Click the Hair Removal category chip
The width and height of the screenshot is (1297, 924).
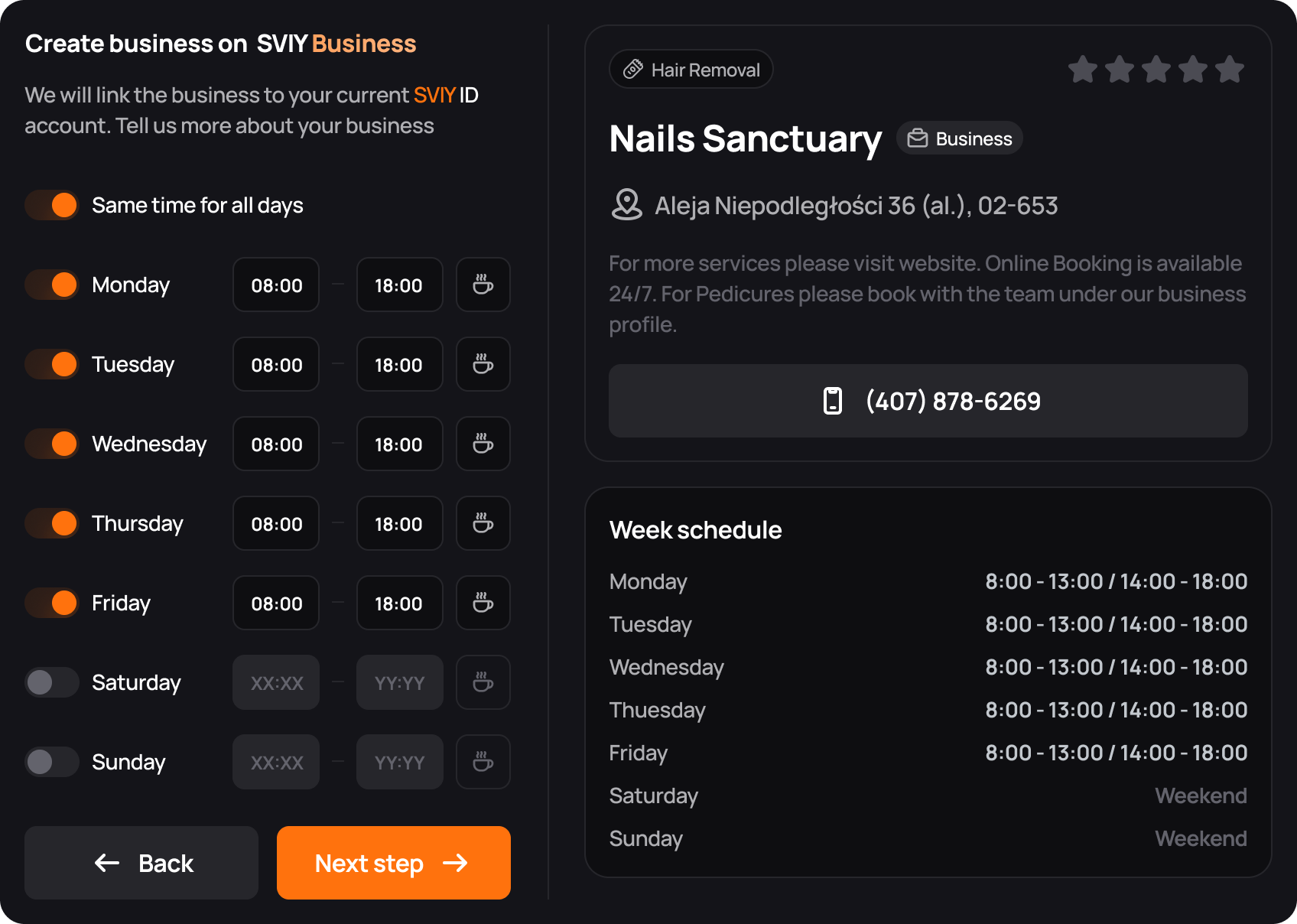pos(691,70)
